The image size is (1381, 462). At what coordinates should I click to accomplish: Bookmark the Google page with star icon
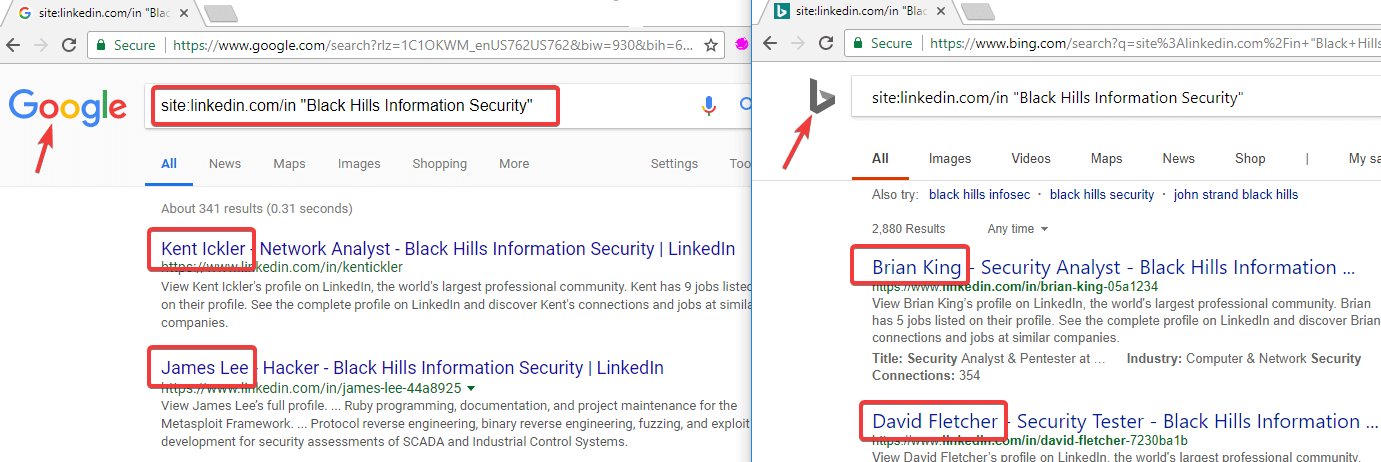[x=711, y=45]
